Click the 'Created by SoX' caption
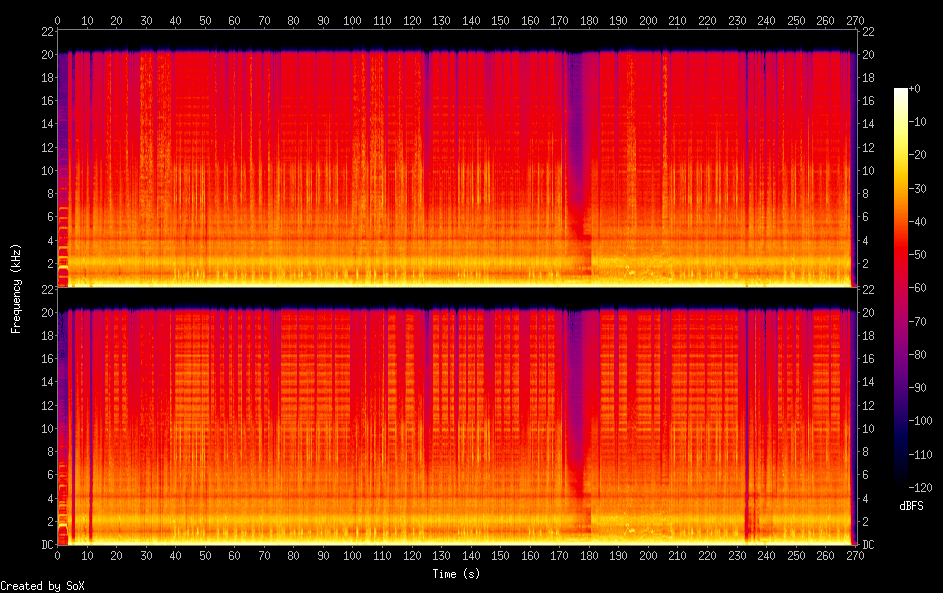Screen dimensions: 943x593 click(x=42, y=586)
